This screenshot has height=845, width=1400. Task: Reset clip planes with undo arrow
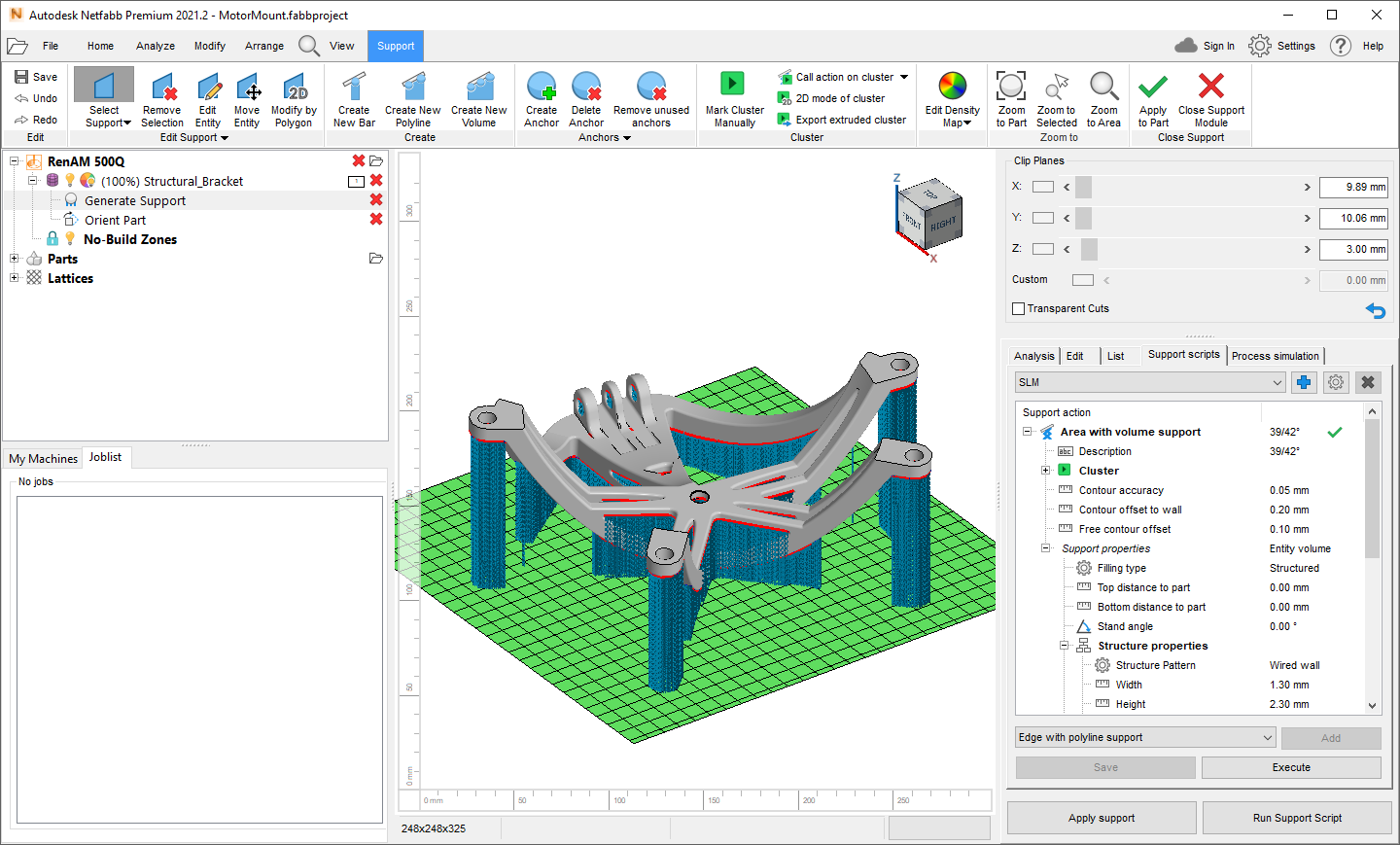coord(1376,310)
